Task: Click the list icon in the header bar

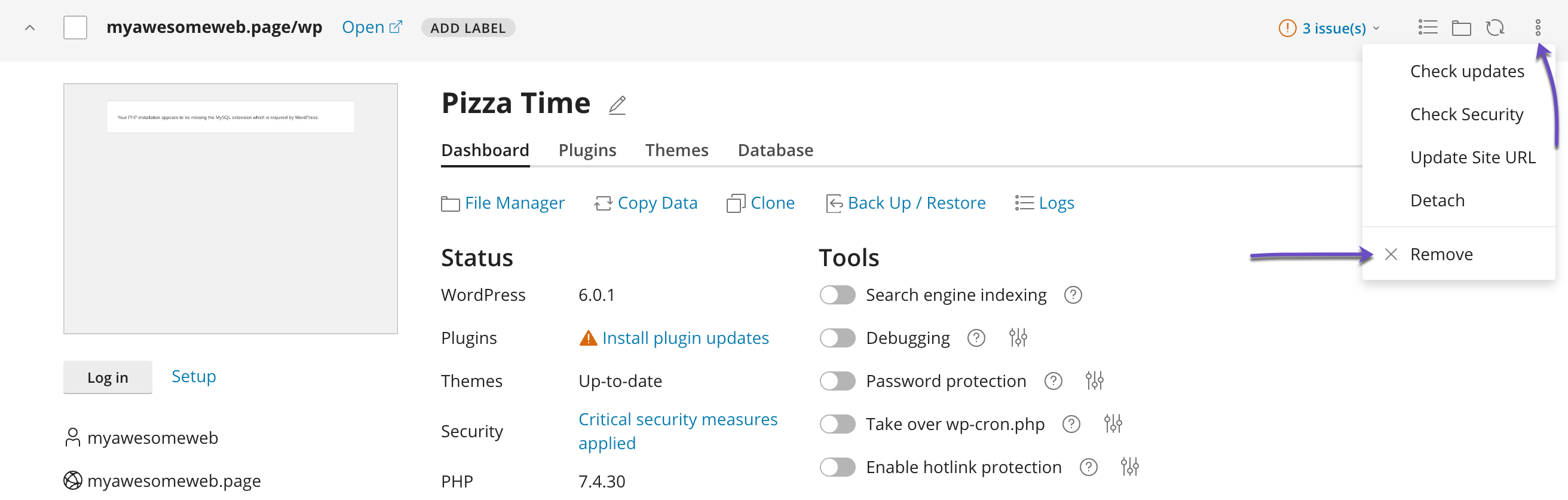Action: click(1428, 28)
